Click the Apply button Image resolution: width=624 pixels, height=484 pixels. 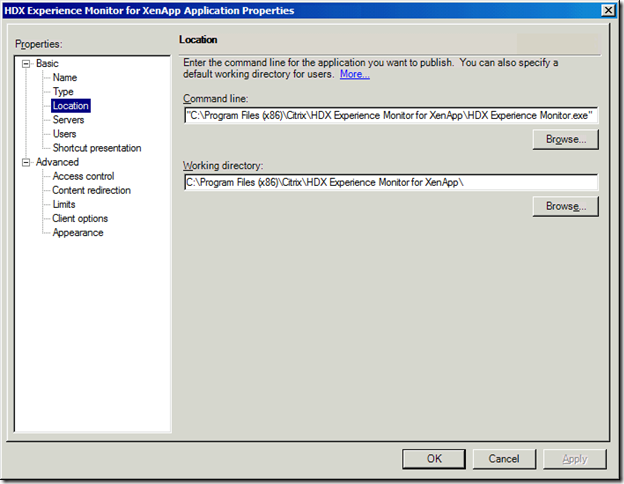[x=575, y=459]
